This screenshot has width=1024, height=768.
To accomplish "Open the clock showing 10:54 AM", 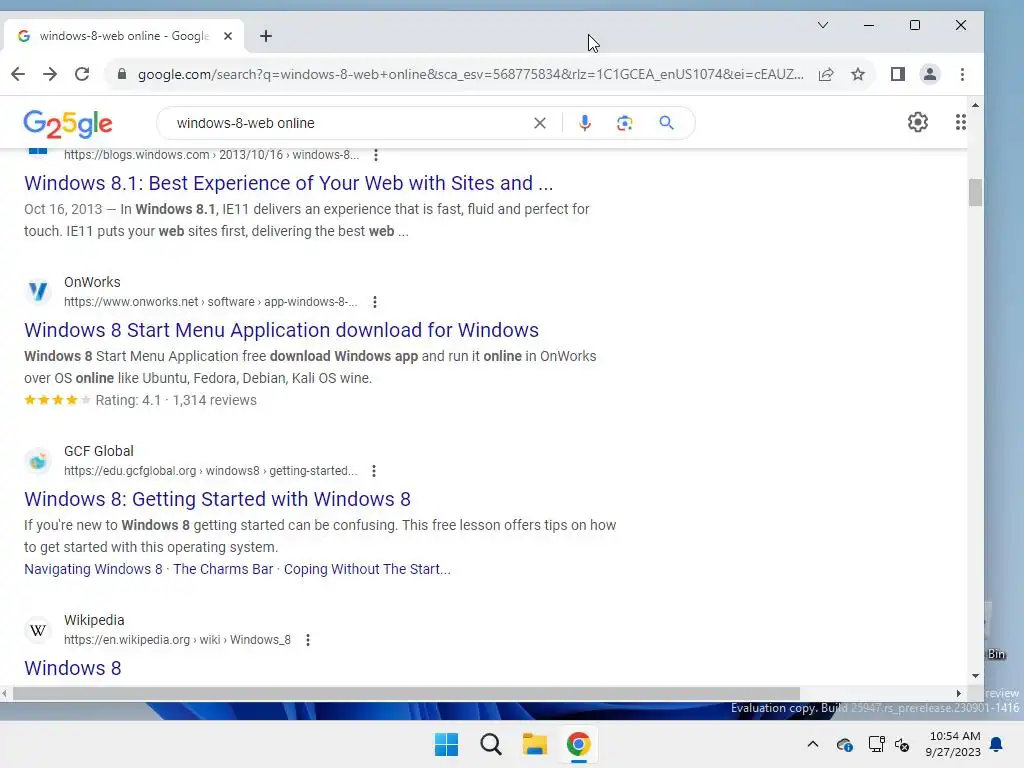I will pyautogui.click(x=953, y=744).
